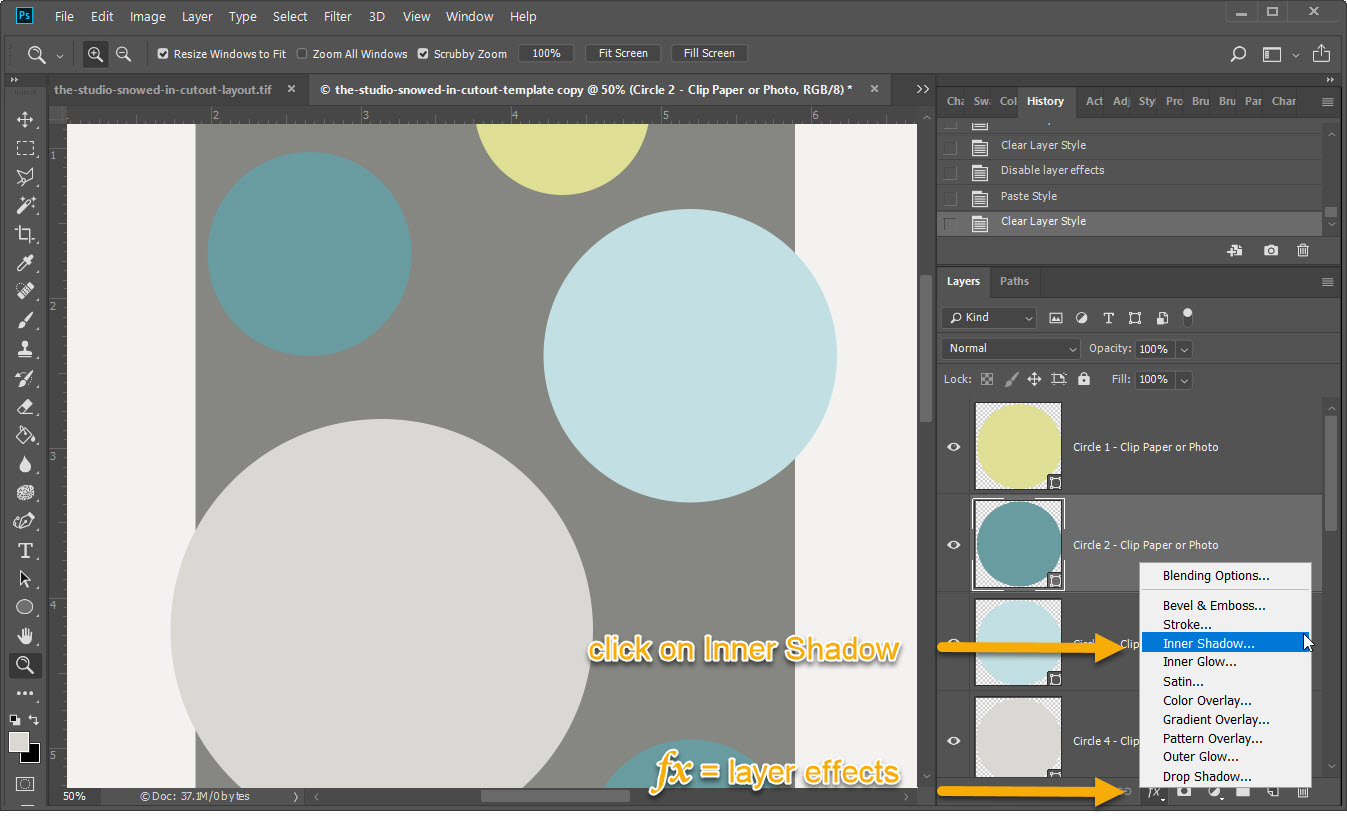
Task: Hide the Circle 4 layer
Action: 954,741
